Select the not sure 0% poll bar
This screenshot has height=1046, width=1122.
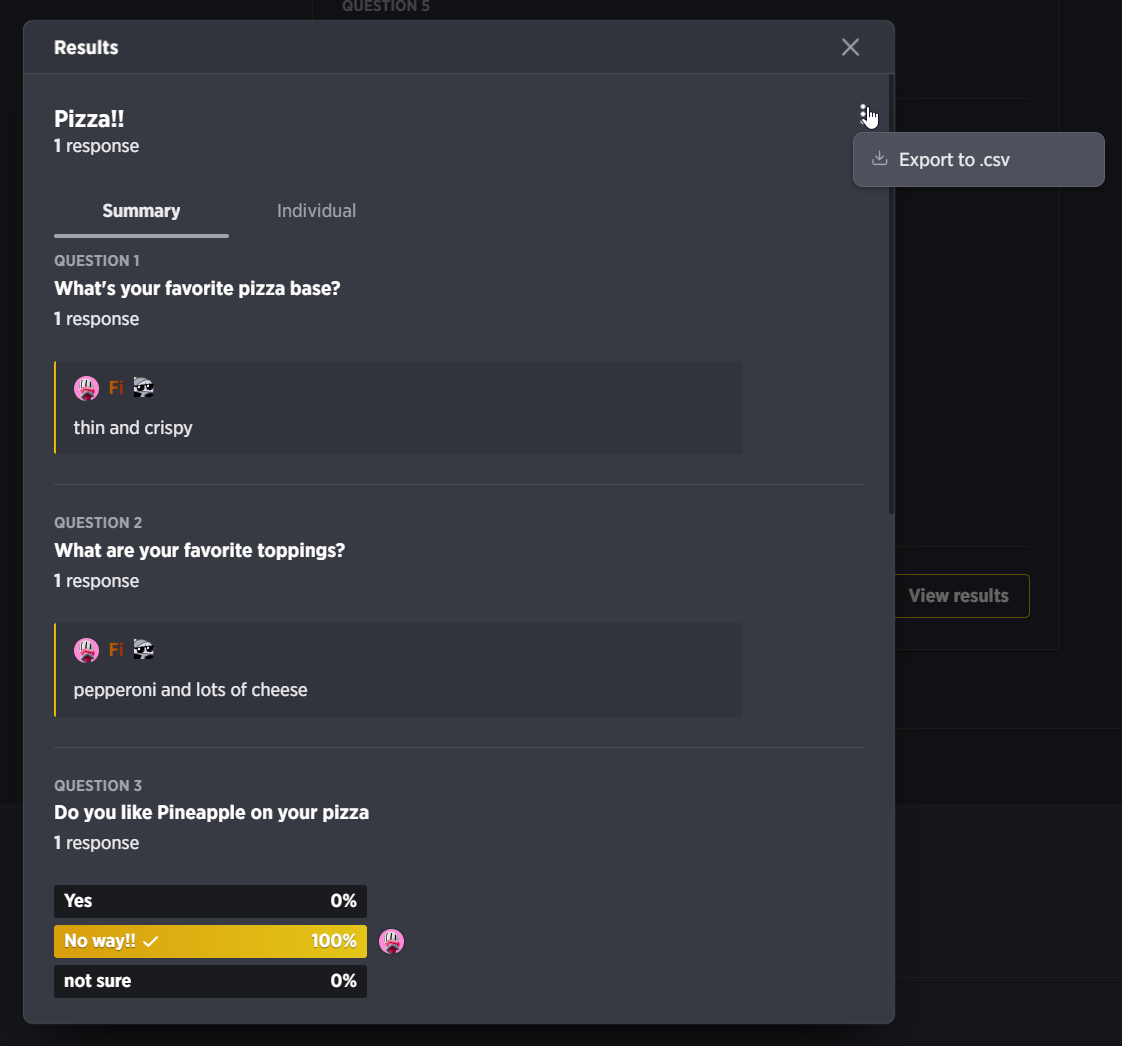pyautogui.click(x=210, y=982)
